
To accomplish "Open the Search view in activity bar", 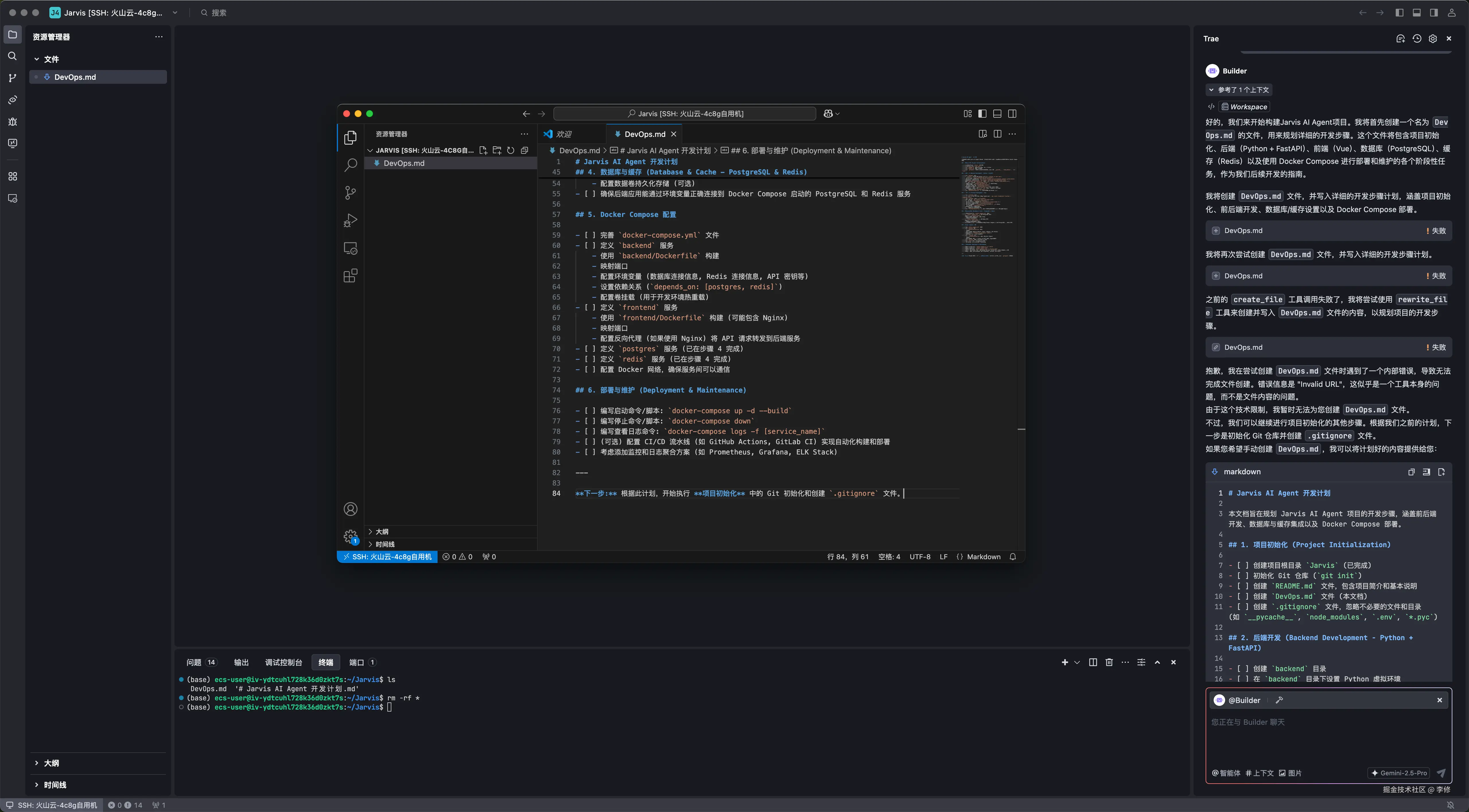I will pos(13,56).
